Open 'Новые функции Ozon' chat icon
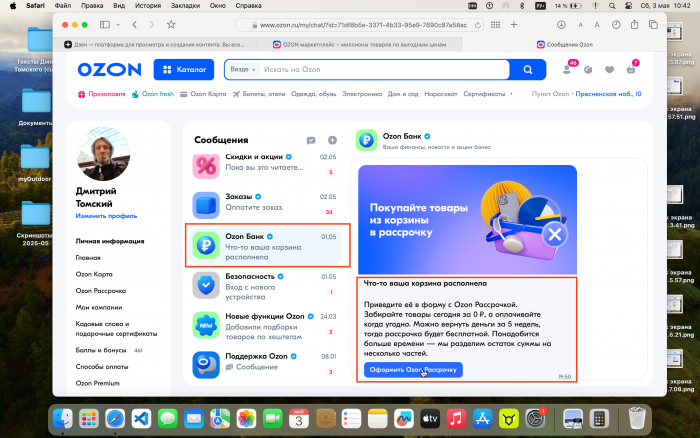 206,325
